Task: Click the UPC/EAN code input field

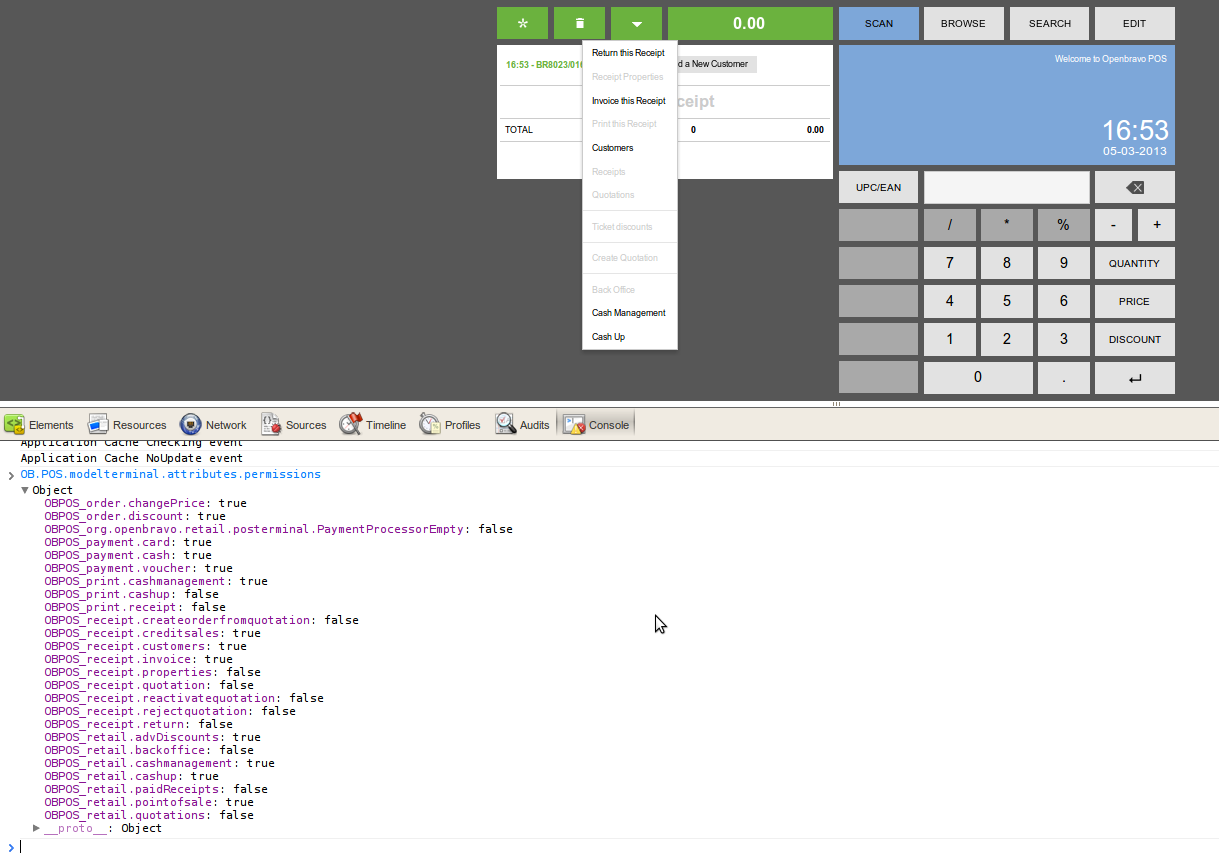Action: [x=1006, y=187]
